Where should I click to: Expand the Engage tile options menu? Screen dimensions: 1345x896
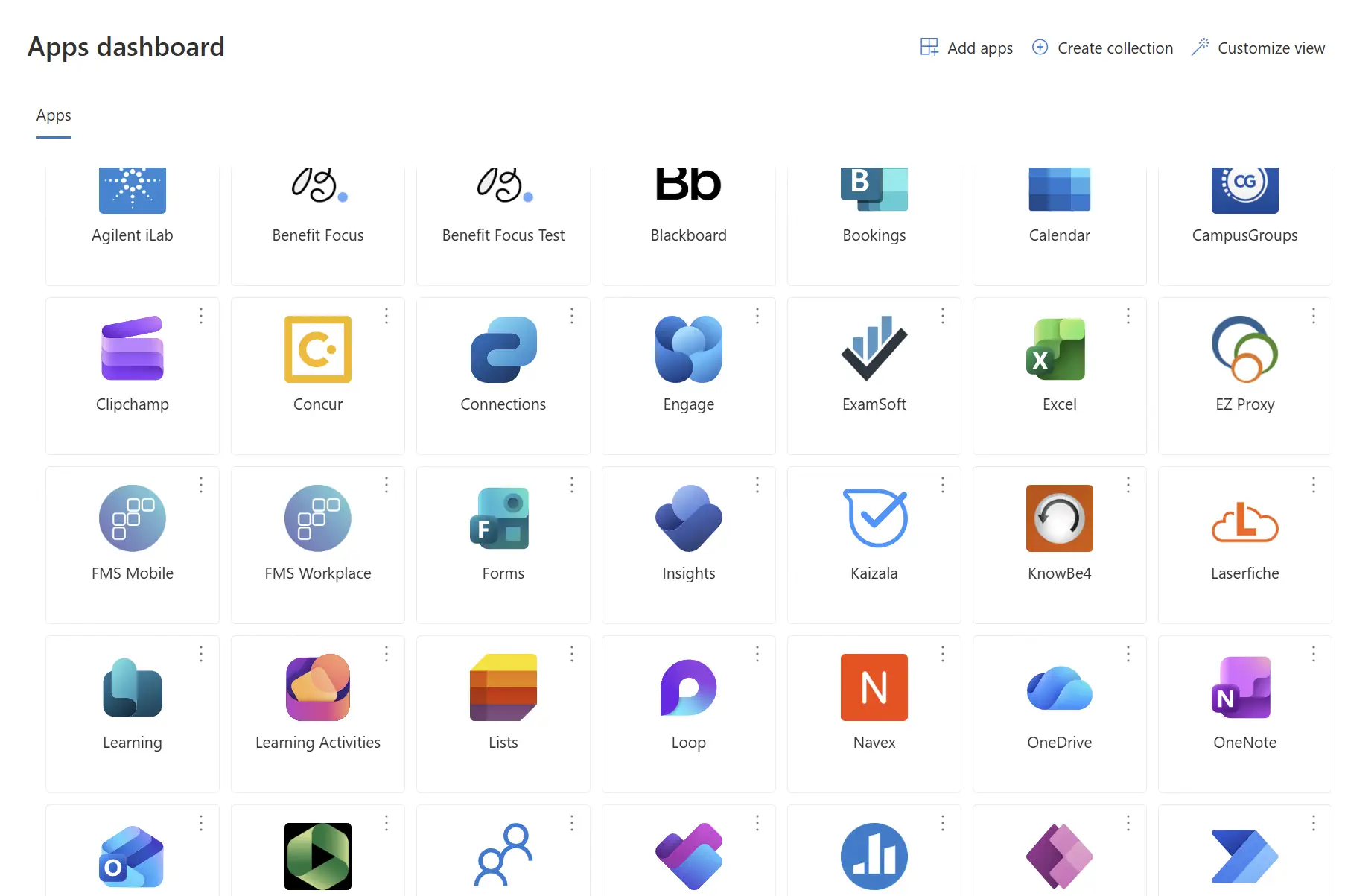coord(757,316)
